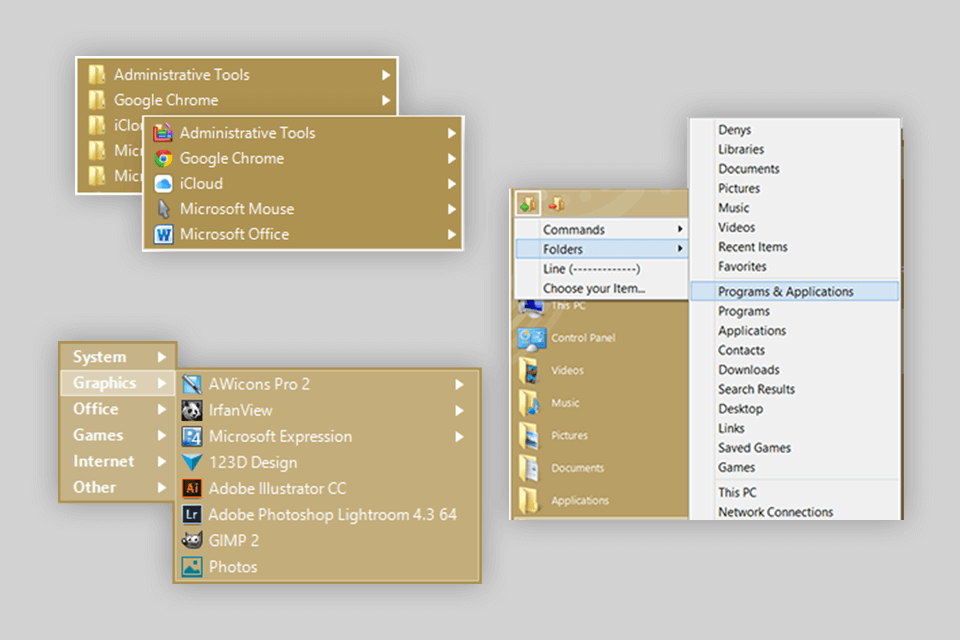Select This PC in folder list
The width and height of the screenshot is (960, 640).
click(x=795, y=492)
